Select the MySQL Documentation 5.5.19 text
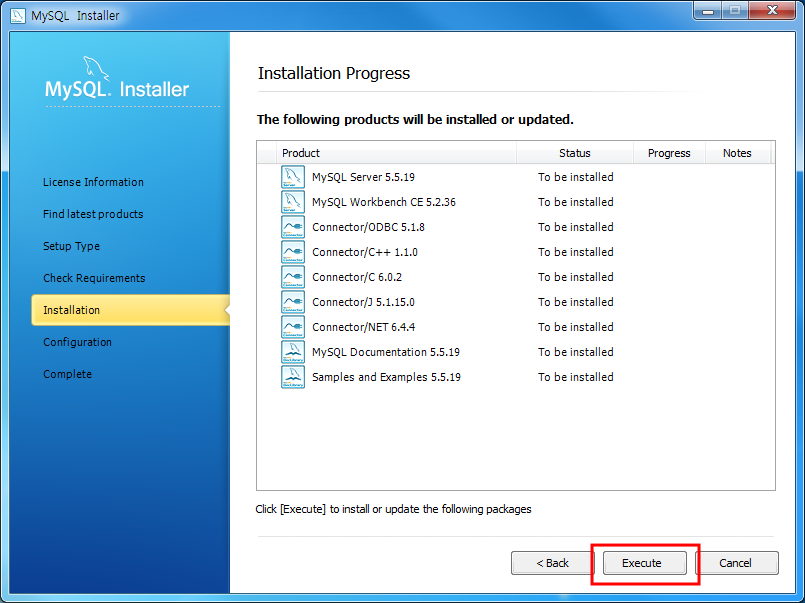Screen dimensions: 805x603 [x=386, y=352]
